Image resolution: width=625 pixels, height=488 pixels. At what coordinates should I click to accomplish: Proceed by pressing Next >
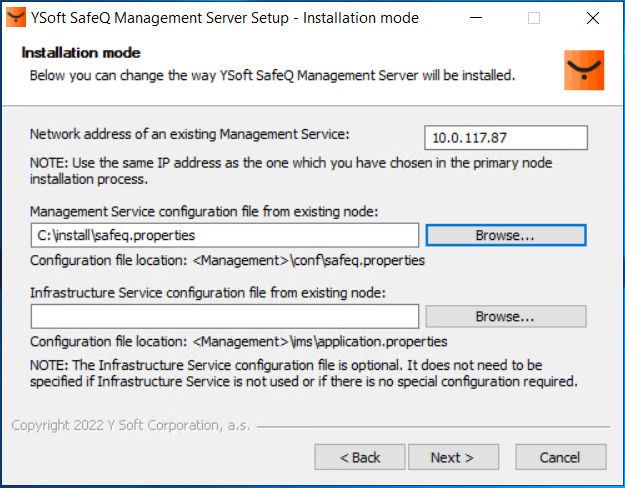click(x=452, y=457)
